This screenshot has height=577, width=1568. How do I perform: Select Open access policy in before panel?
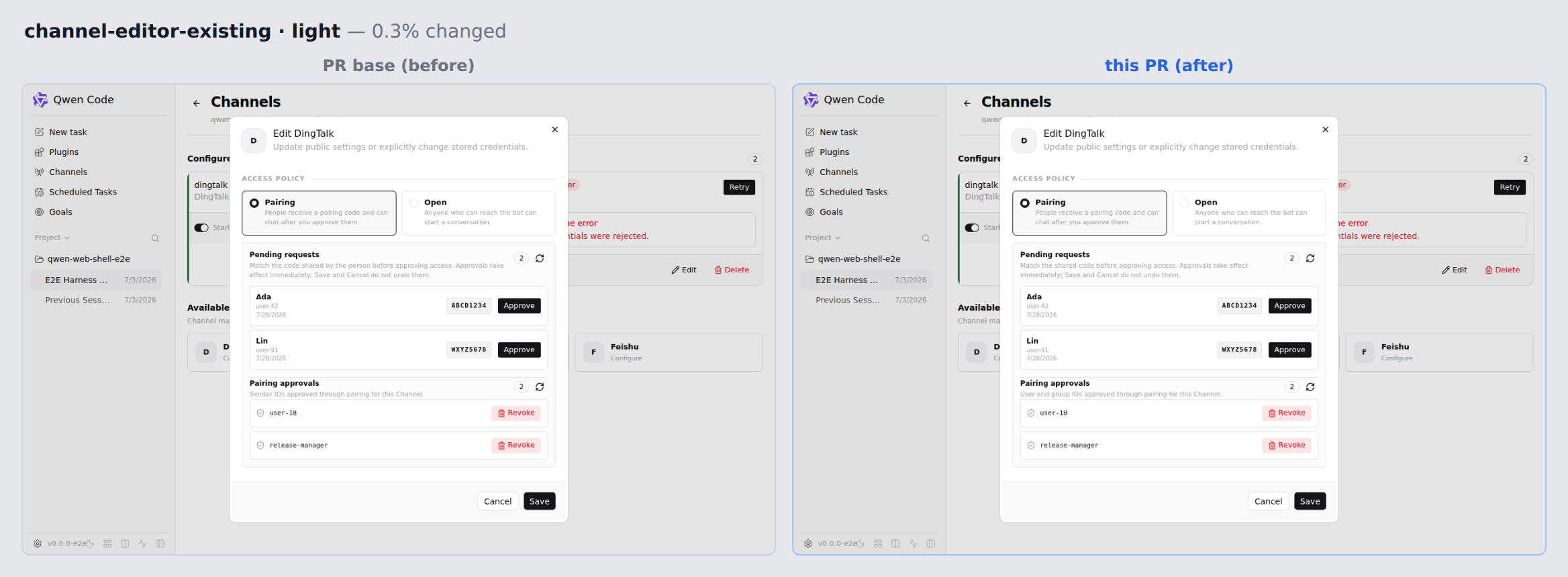[478, 213]
